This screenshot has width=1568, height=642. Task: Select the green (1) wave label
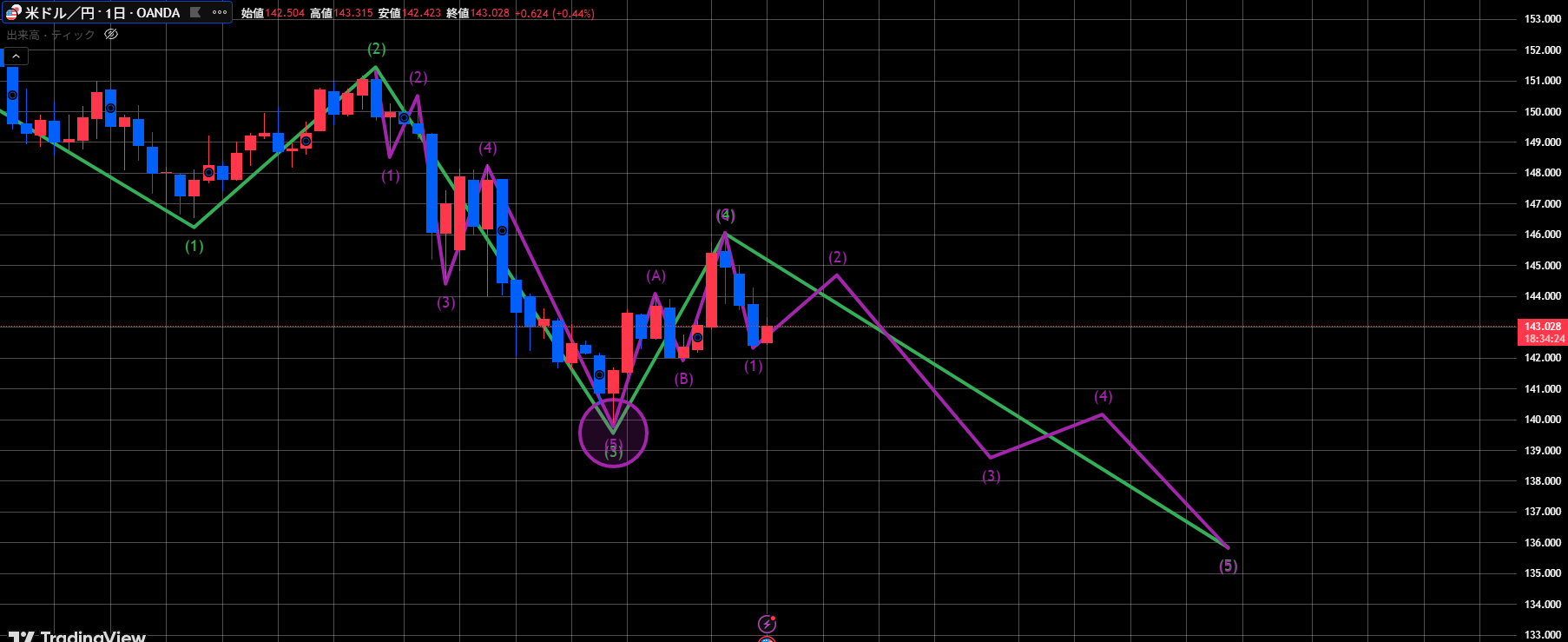click(x=194, y=247)
